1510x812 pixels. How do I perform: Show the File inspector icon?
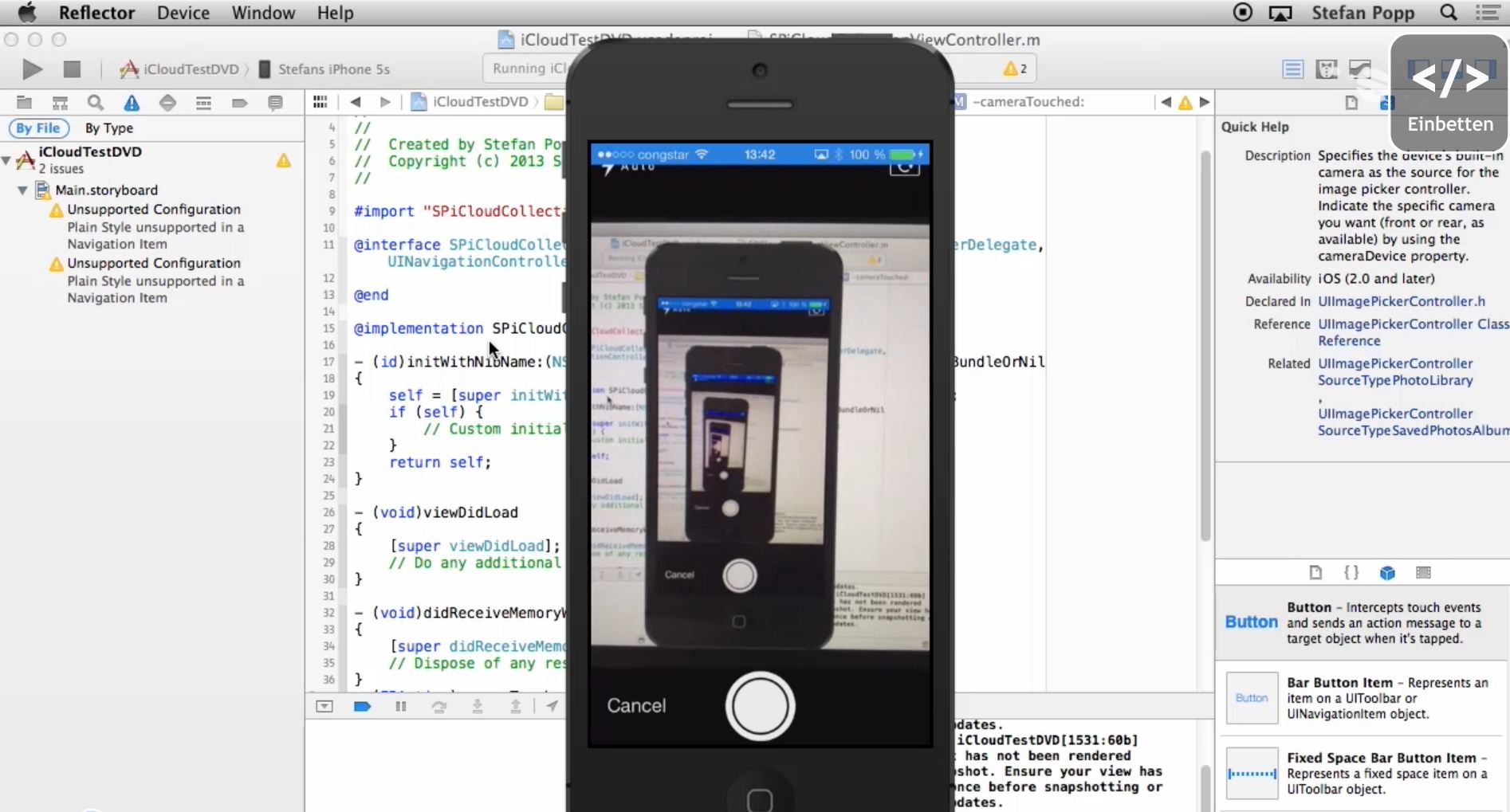pos(1351,102)
